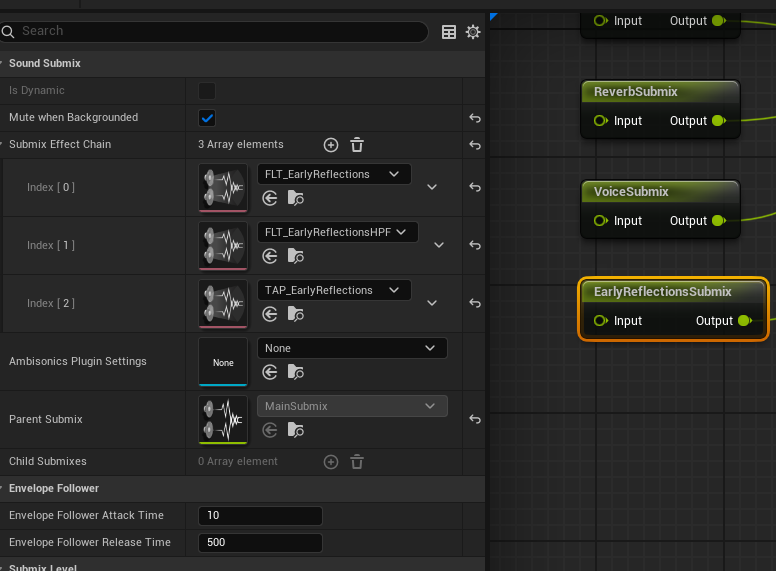Click the Child Submixes property label
The width and height of the screenshot is (776, 571).
[x=48, y=461]
